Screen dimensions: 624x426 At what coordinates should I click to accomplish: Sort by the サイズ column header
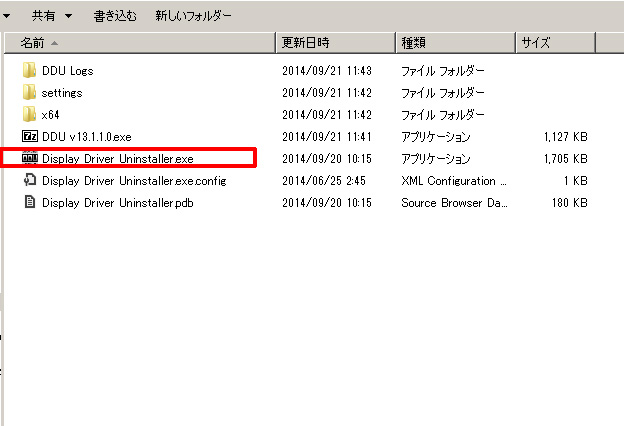(556, 43)
